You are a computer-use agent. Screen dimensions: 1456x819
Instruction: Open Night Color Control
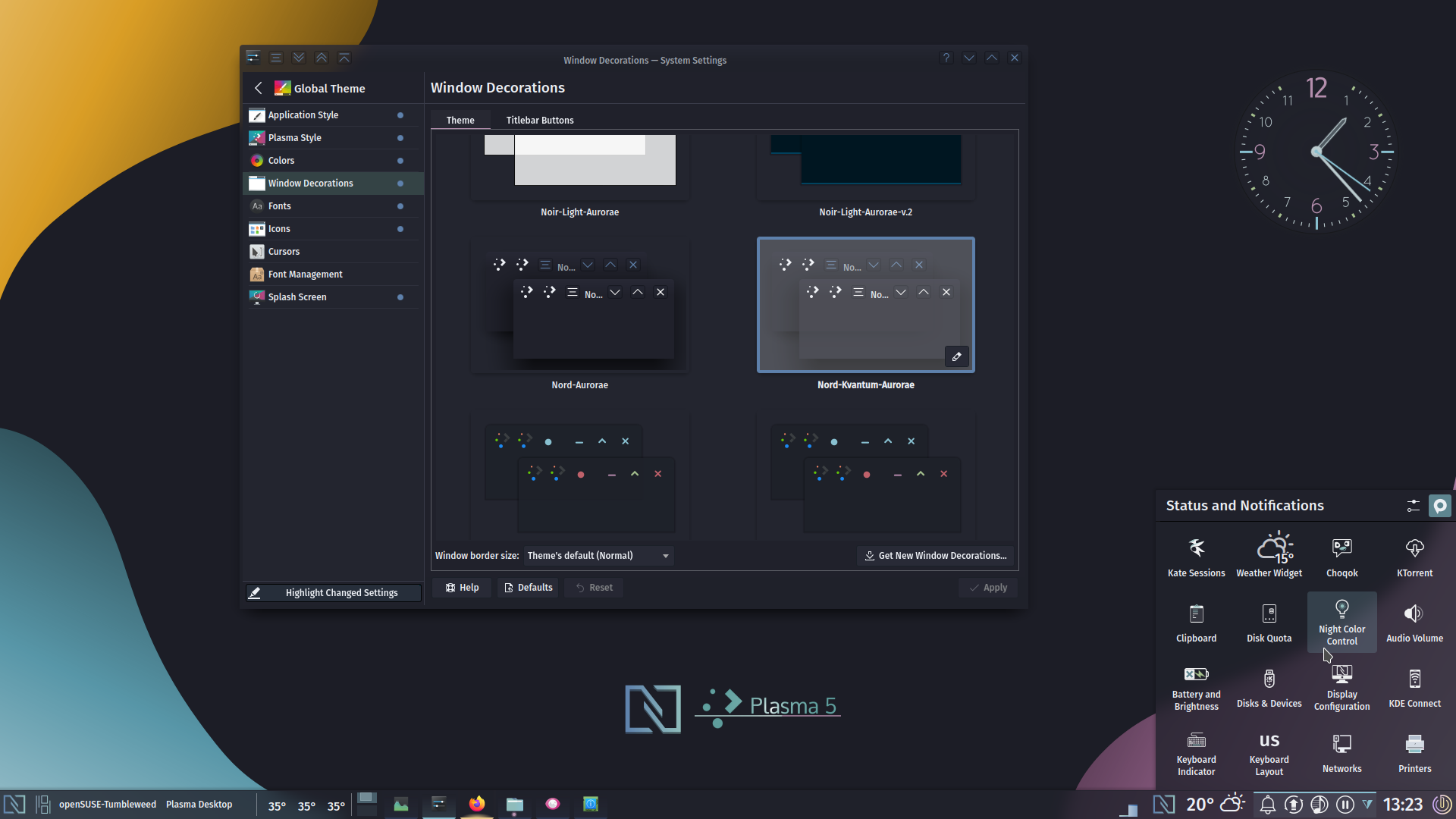point(1341,622)
